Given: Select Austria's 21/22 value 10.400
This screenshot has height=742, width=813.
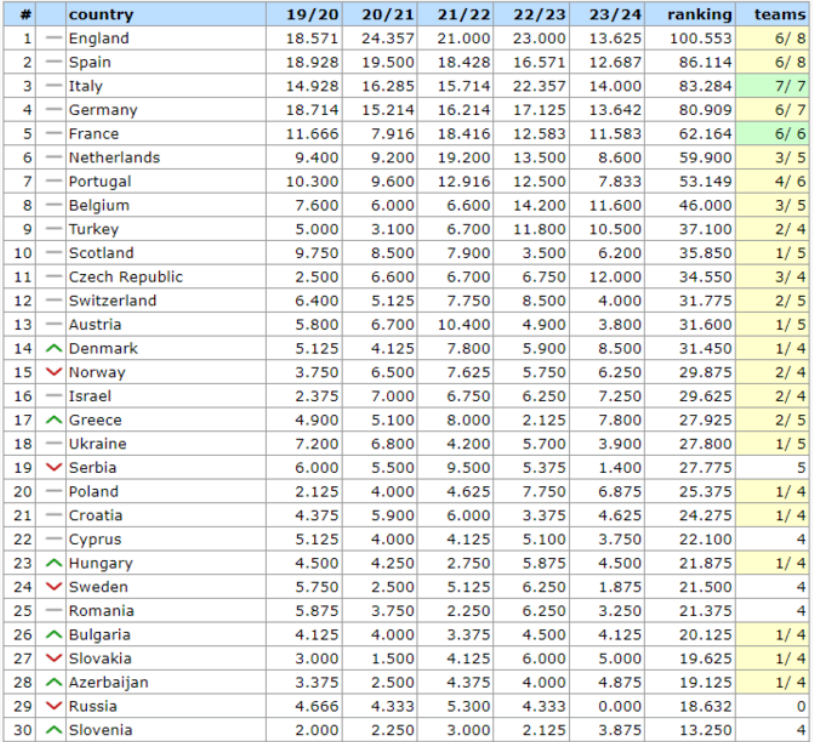Looking at the screenshot, I should coord(464,325).
